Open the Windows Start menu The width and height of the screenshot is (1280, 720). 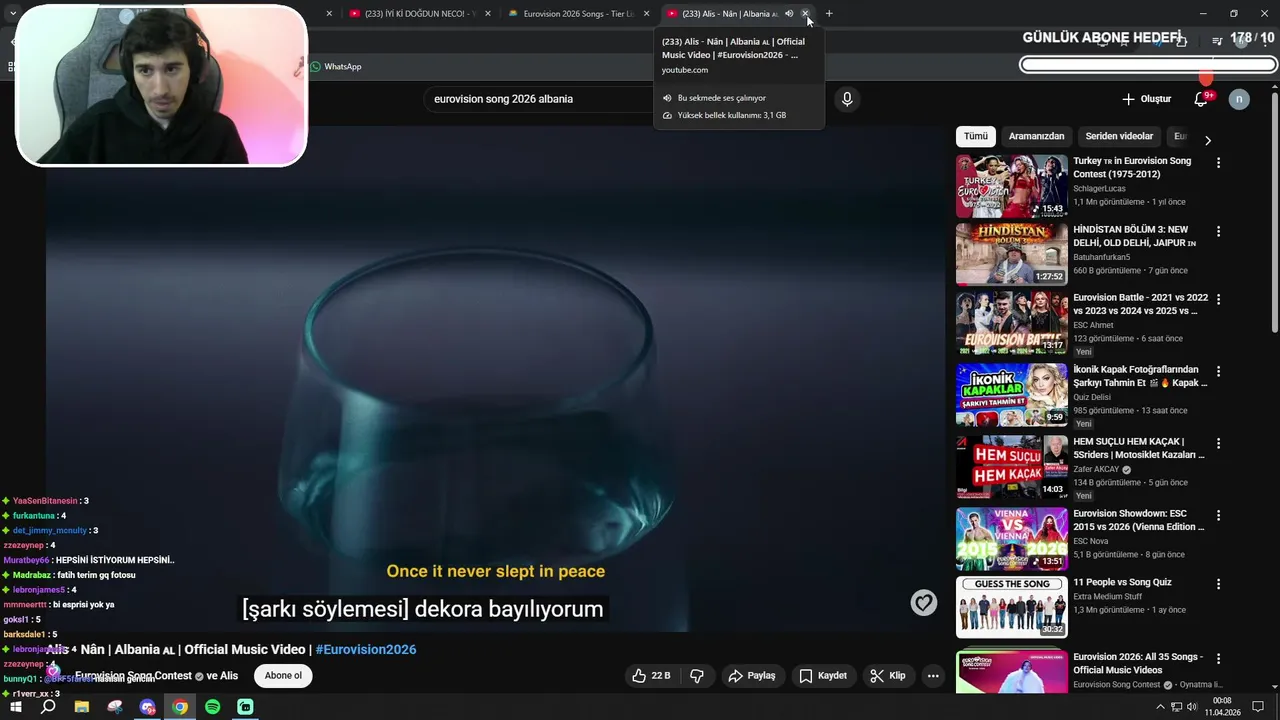click(16, 707)
